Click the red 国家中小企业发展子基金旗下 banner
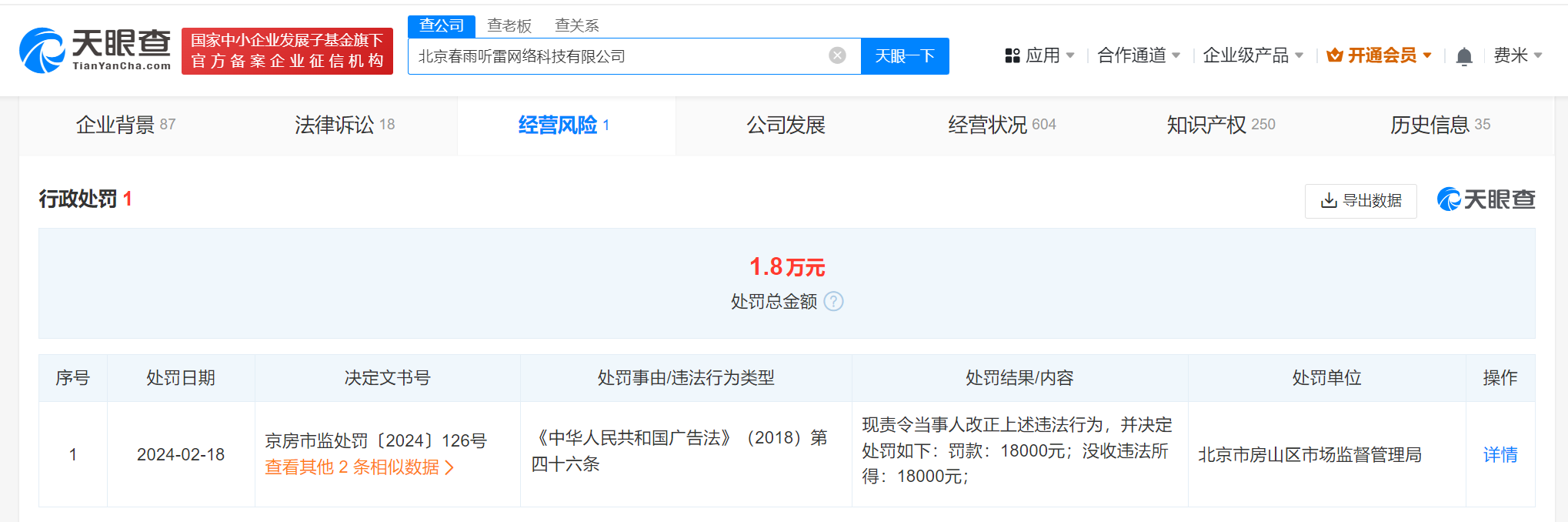 (x=287, y=51)
